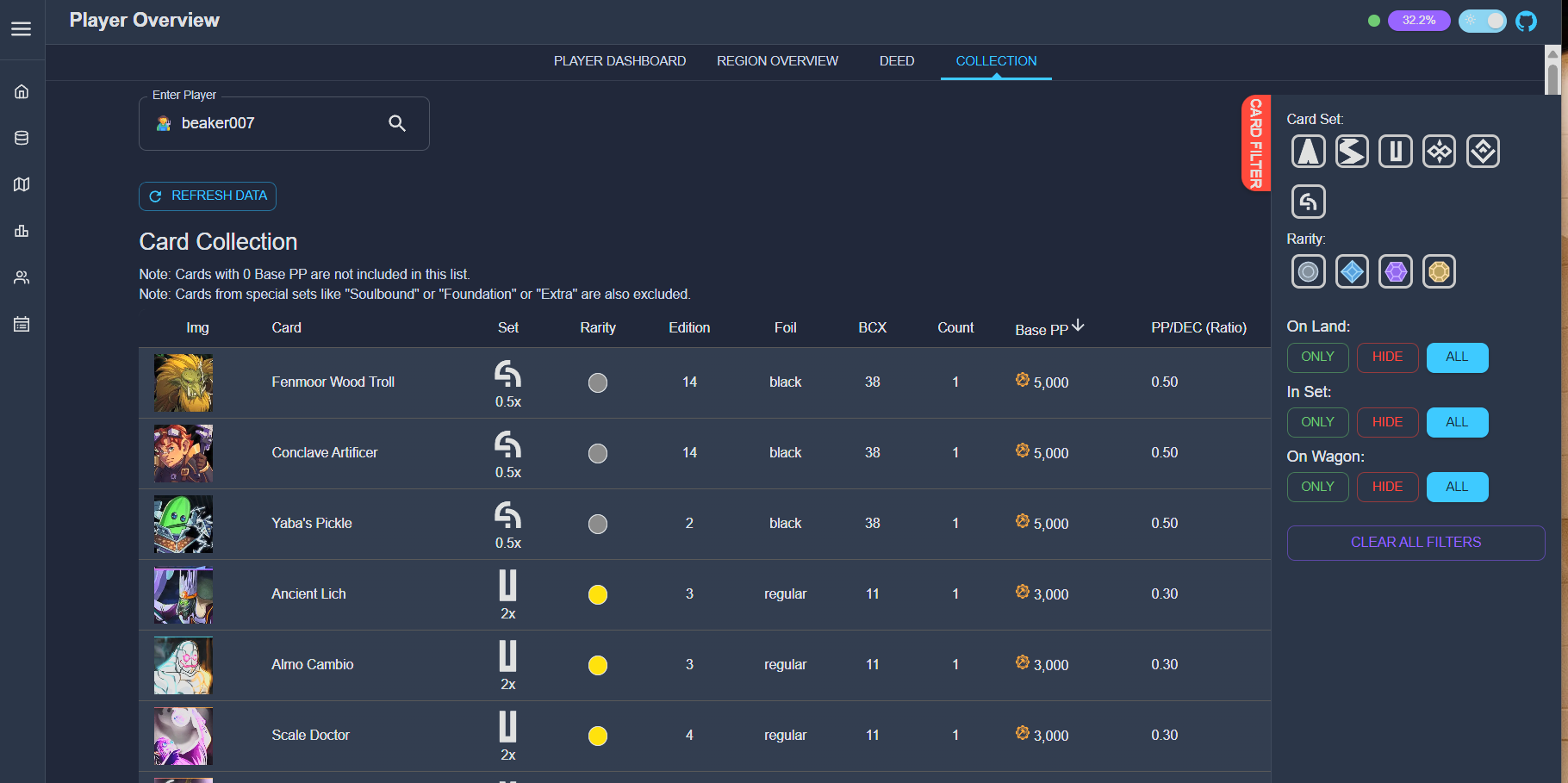Click the green status indicator dot
Viewport: 1568px width, 783px height.
(x=1374, y=21)
